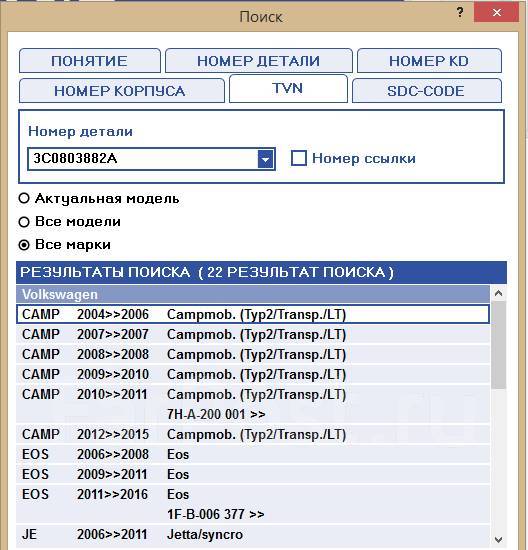Click the results list scroll down arrow
The image size is (528, 550).
499,539
